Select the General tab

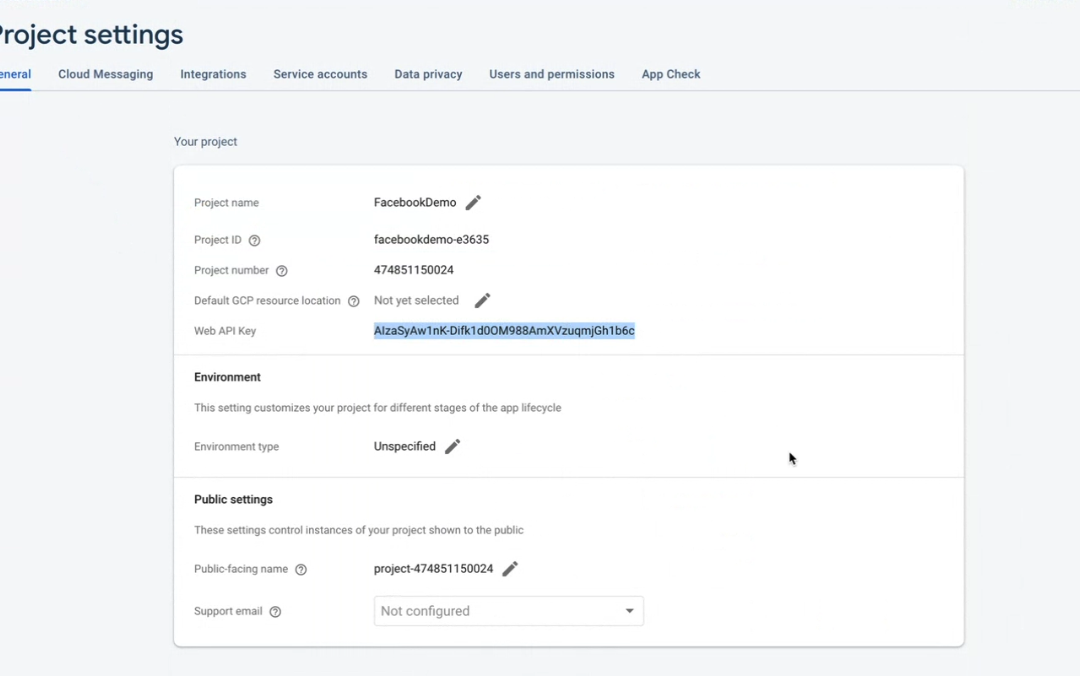14,74
